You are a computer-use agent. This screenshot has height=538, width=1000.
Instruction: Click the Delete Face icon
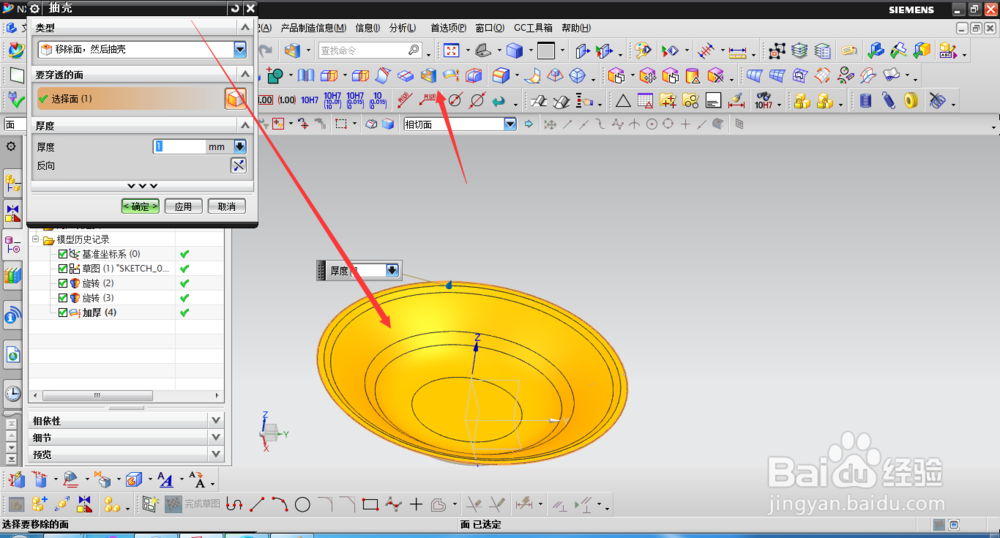click(x=716, y=76)
